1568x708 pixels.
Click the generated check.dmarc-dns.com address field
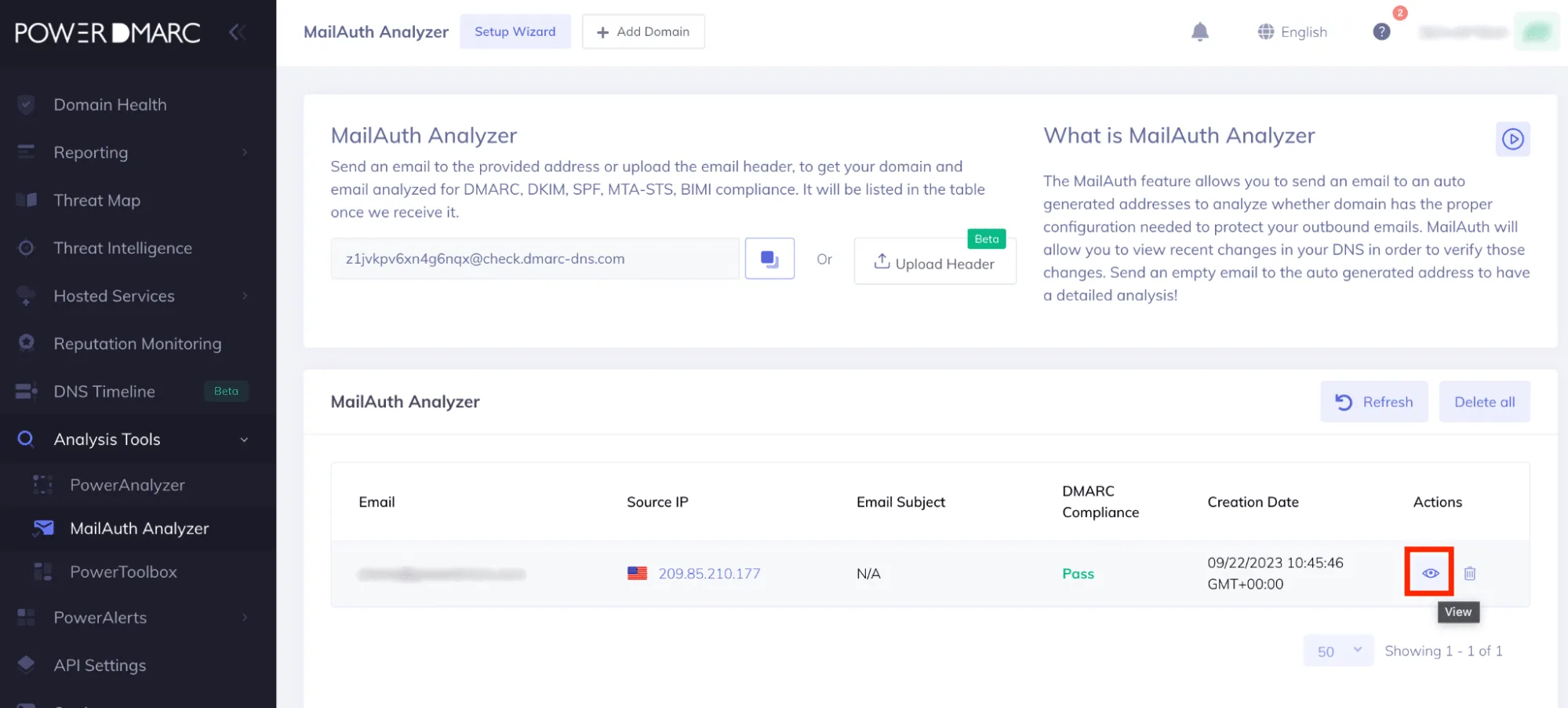point(534,258)
